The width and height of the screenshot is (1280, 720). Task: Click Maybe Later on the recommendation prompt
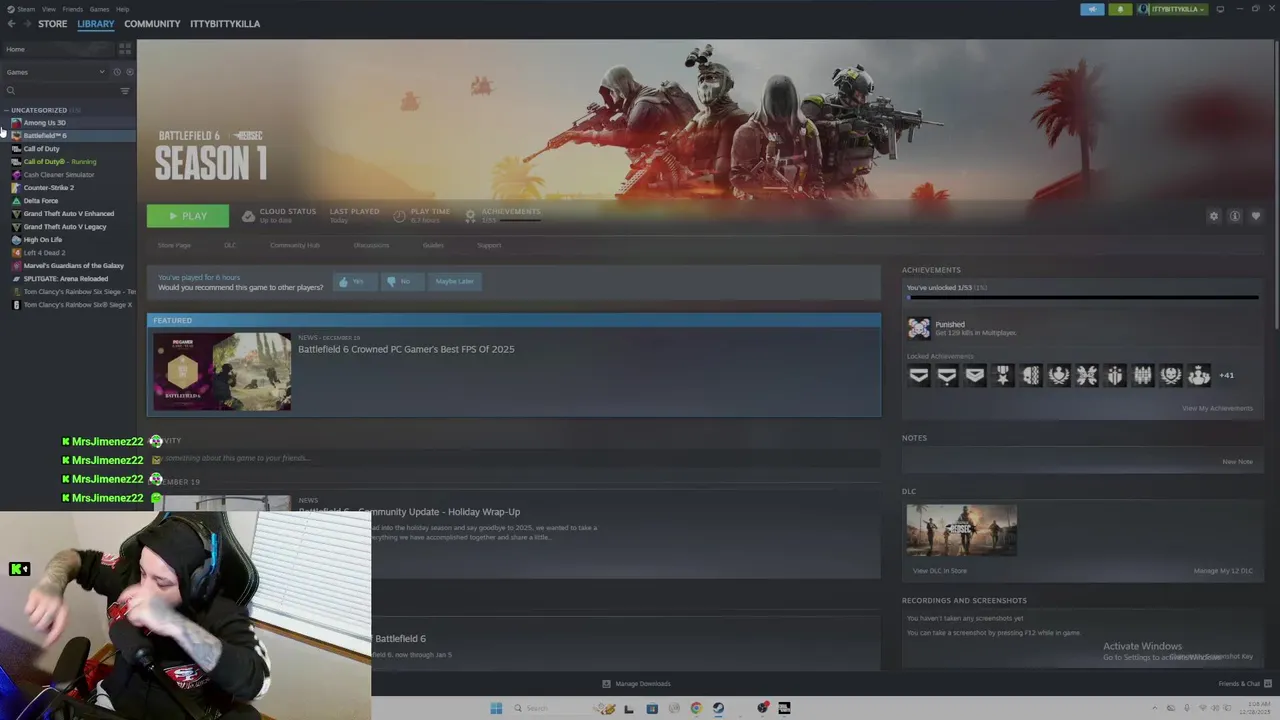[x=454, y=282]
